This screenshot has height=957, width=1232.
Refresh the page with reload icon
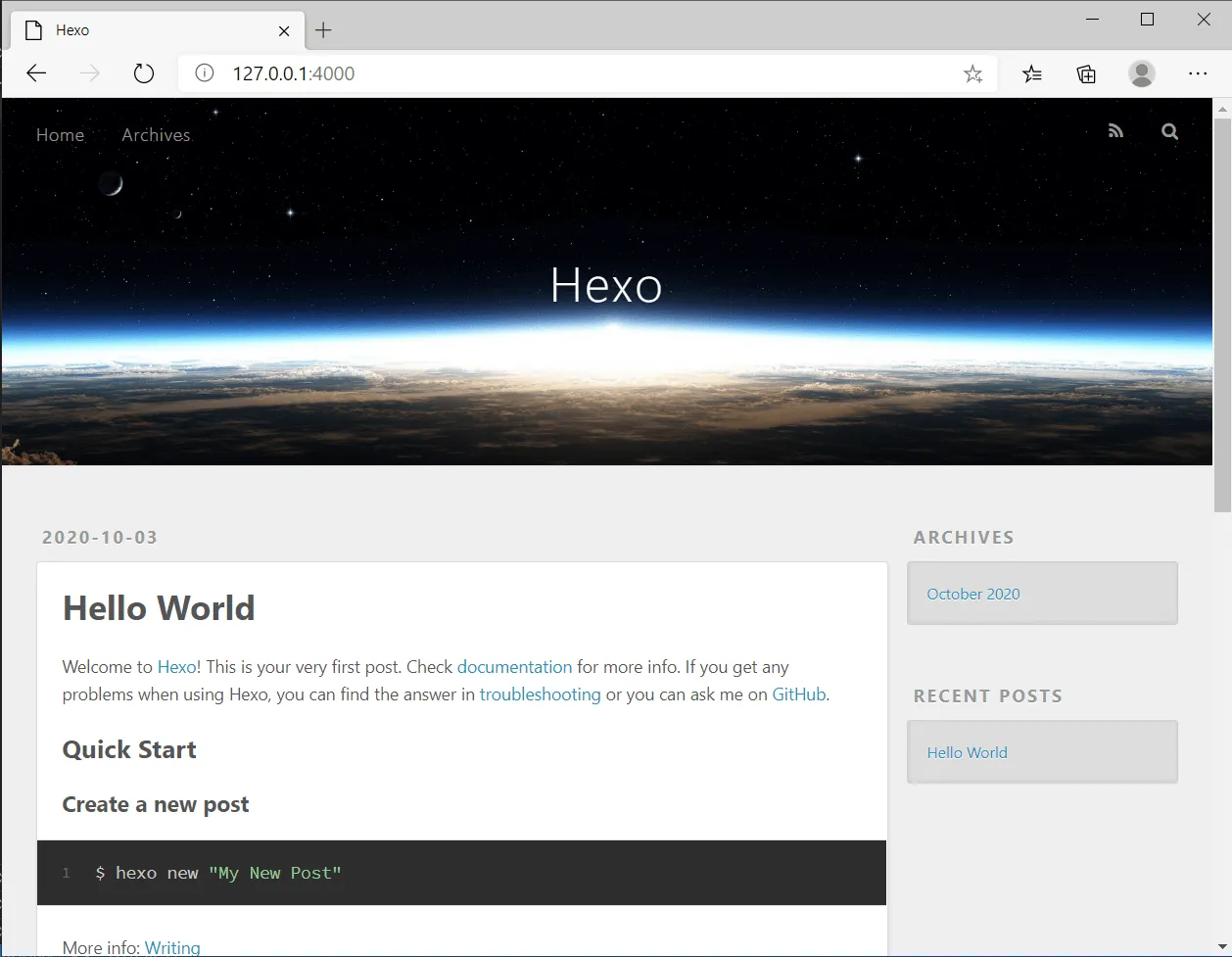(x=144, y=73)
